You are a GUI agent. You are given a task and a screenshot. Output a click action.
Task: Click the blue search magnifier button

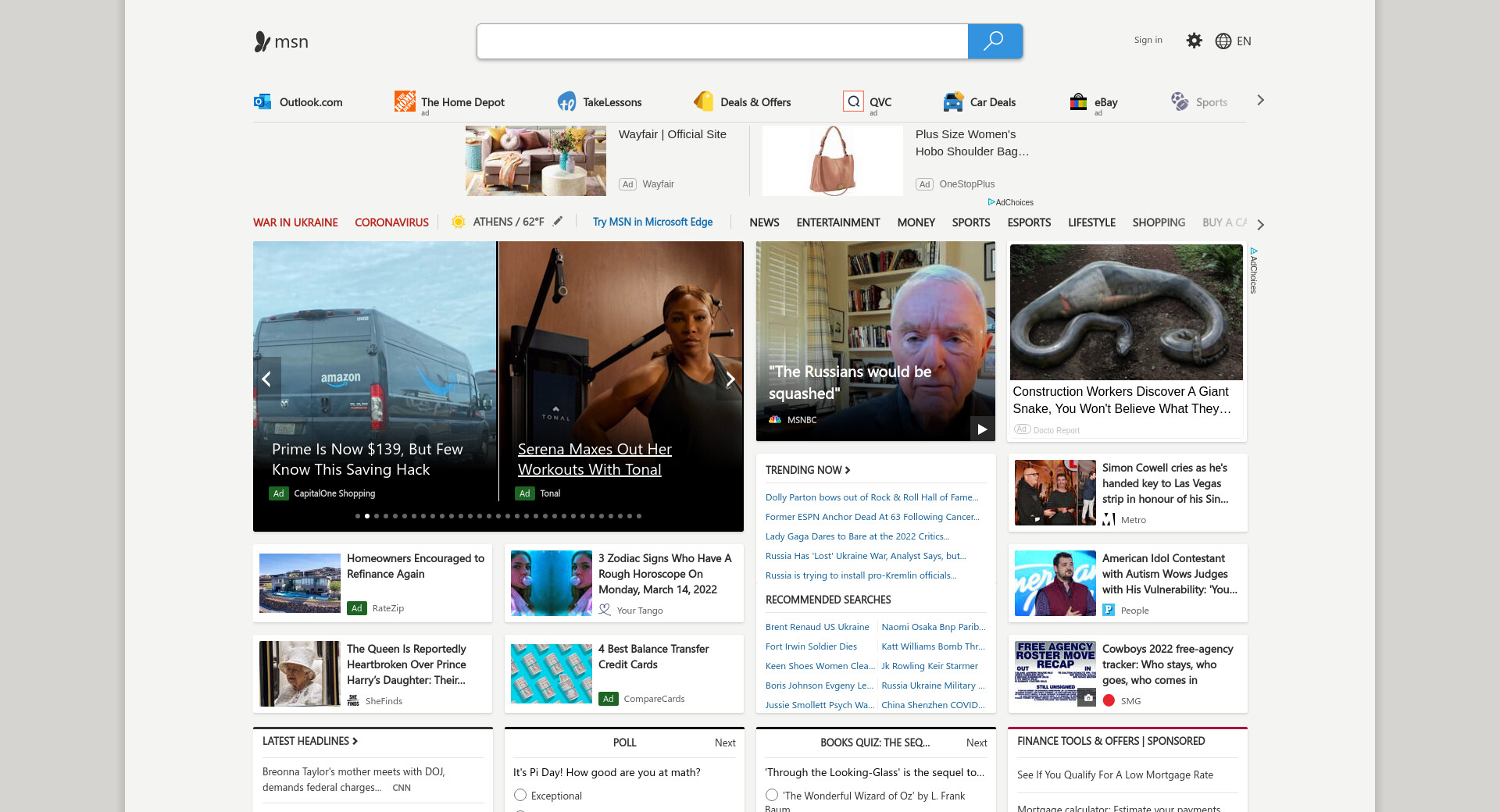[995, 41]
